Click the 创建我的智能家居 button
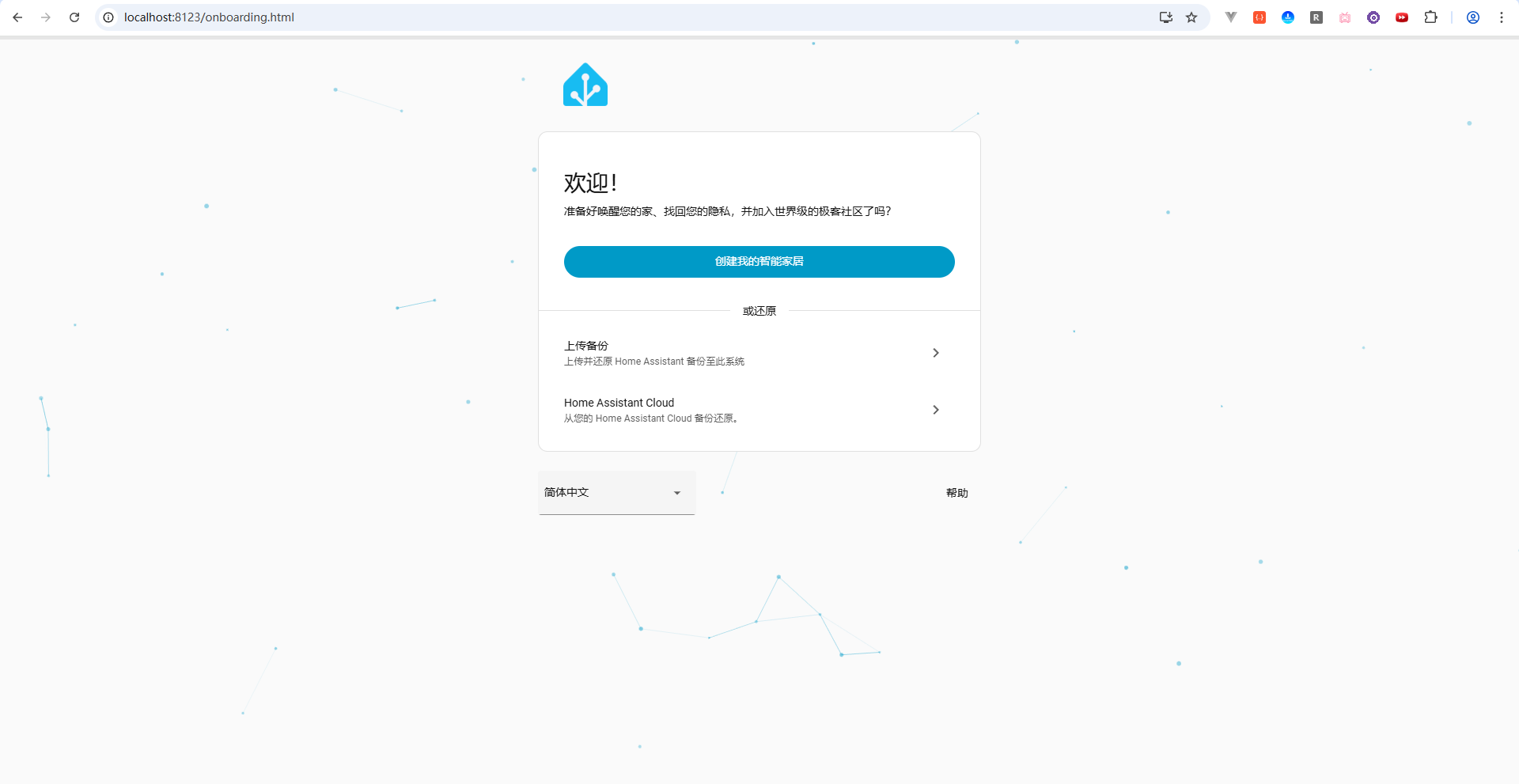 point(759,262)
